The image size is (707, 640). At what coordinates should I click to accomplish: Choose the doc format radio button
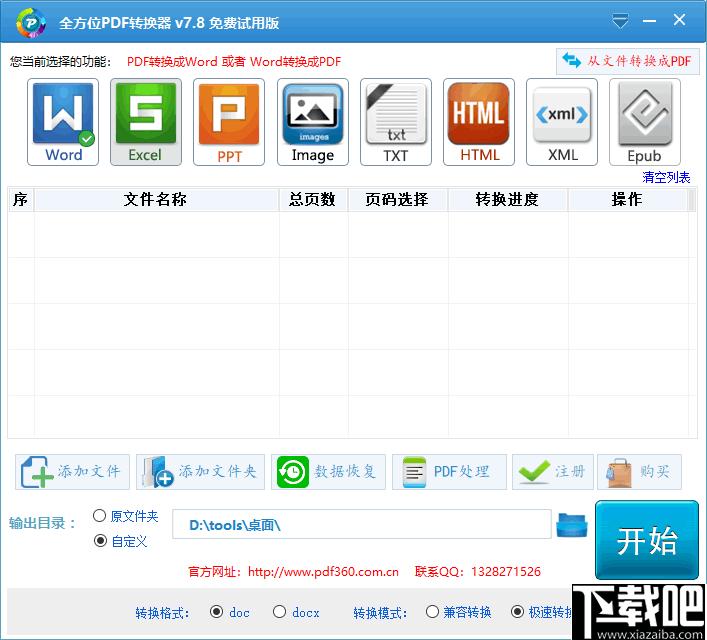[x=216, y=612]
